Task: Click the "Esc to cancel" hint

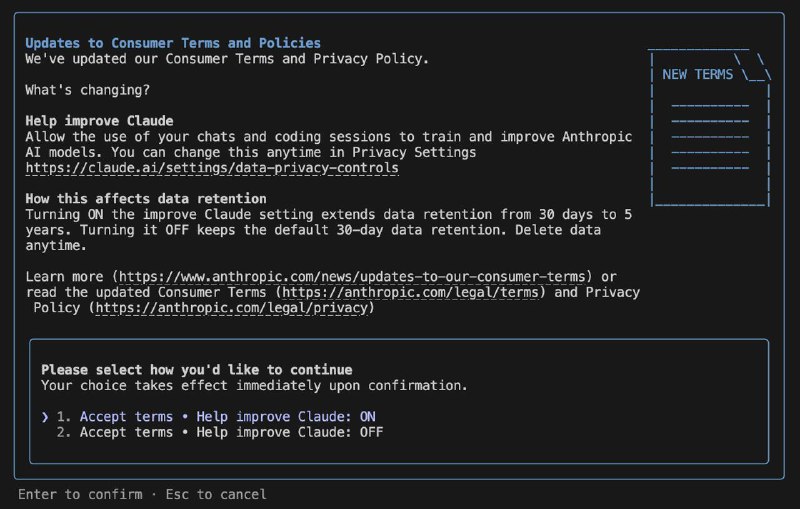Action: pos(217,494)
